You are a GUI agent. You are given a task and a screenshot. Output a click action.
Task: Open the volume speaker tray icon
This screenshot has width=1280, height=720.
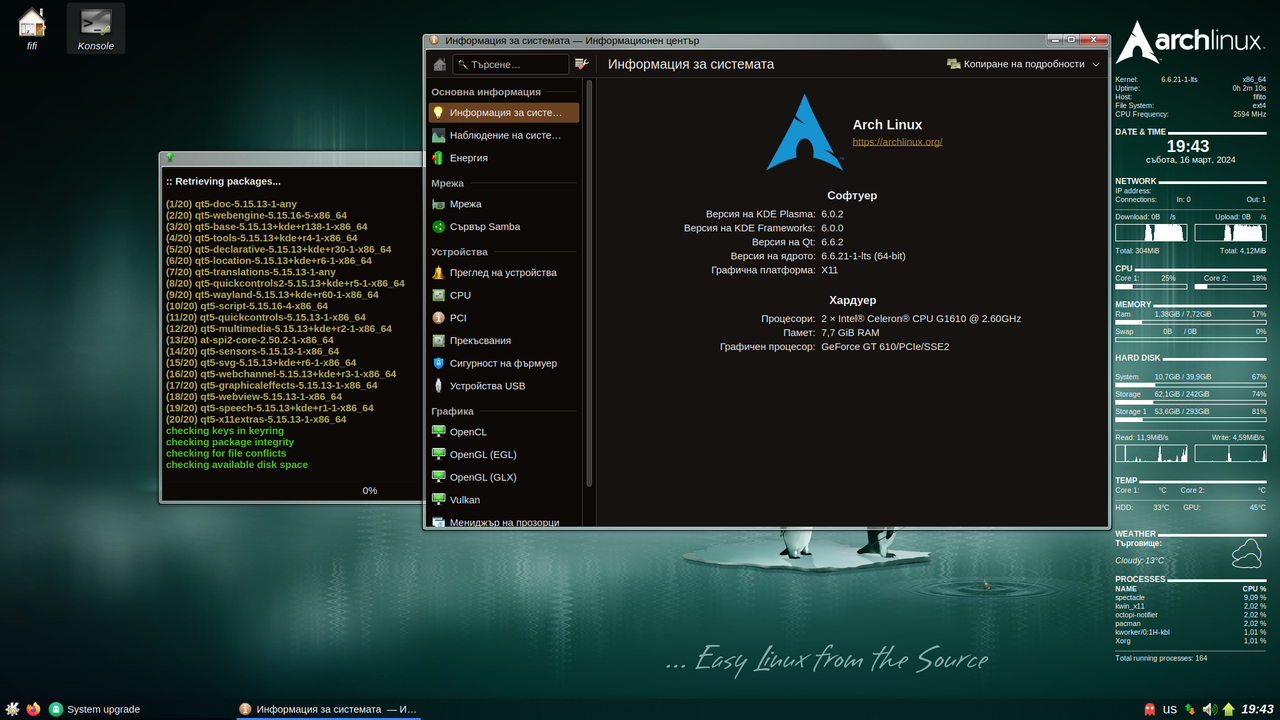click(x=1209, y=709)
